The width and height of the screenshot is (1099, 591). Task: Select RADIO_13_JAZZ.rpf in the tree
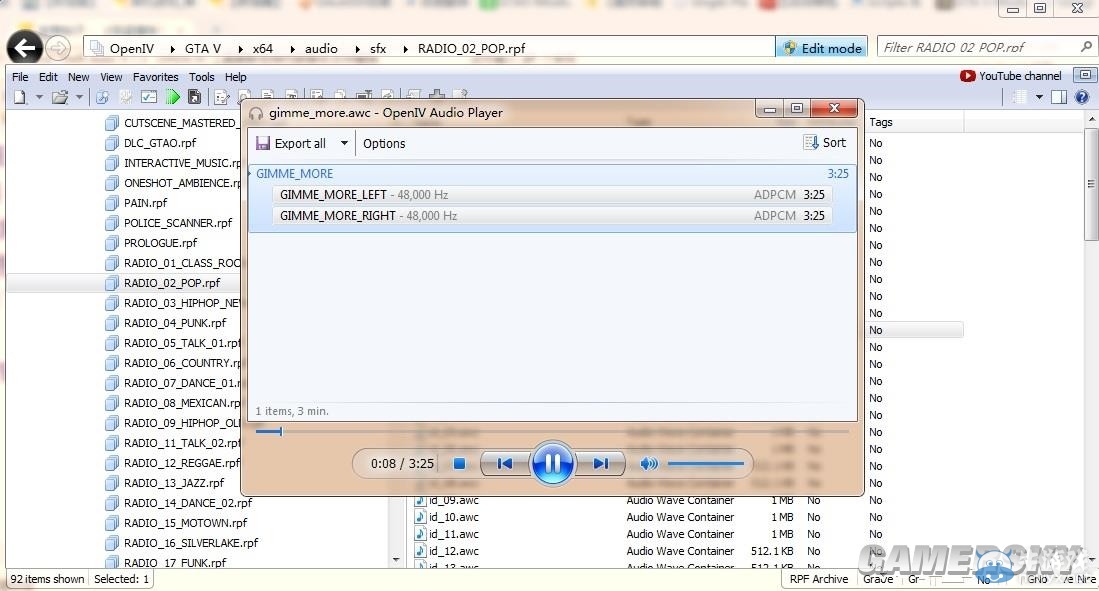[x=174, y=483]
